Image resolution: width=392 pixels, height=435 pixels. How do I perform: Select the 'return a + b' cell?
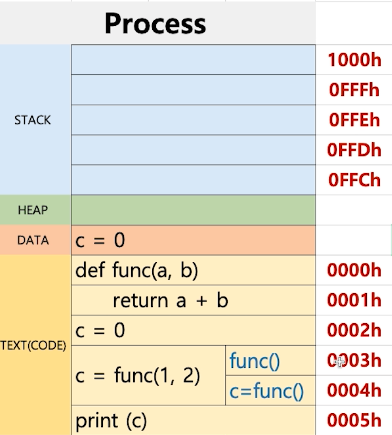(x=193, y=300)
